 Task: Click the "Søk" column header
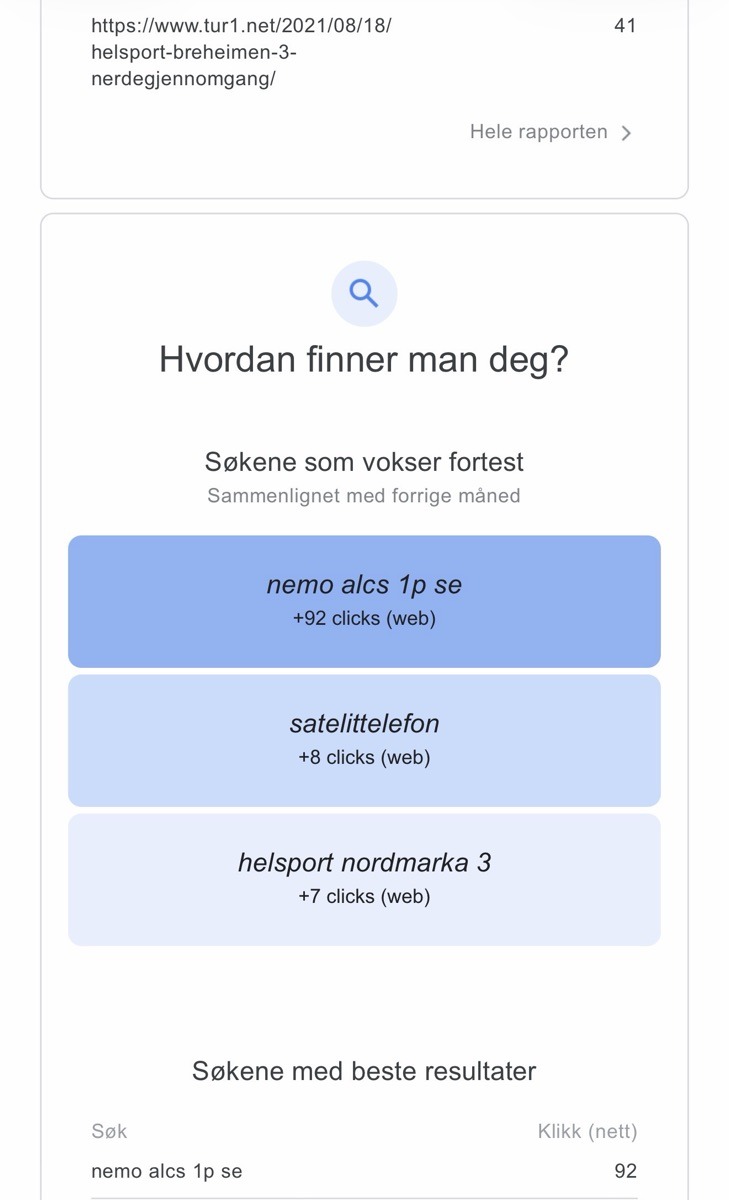pyautogui.click(x=109, y=1132)
